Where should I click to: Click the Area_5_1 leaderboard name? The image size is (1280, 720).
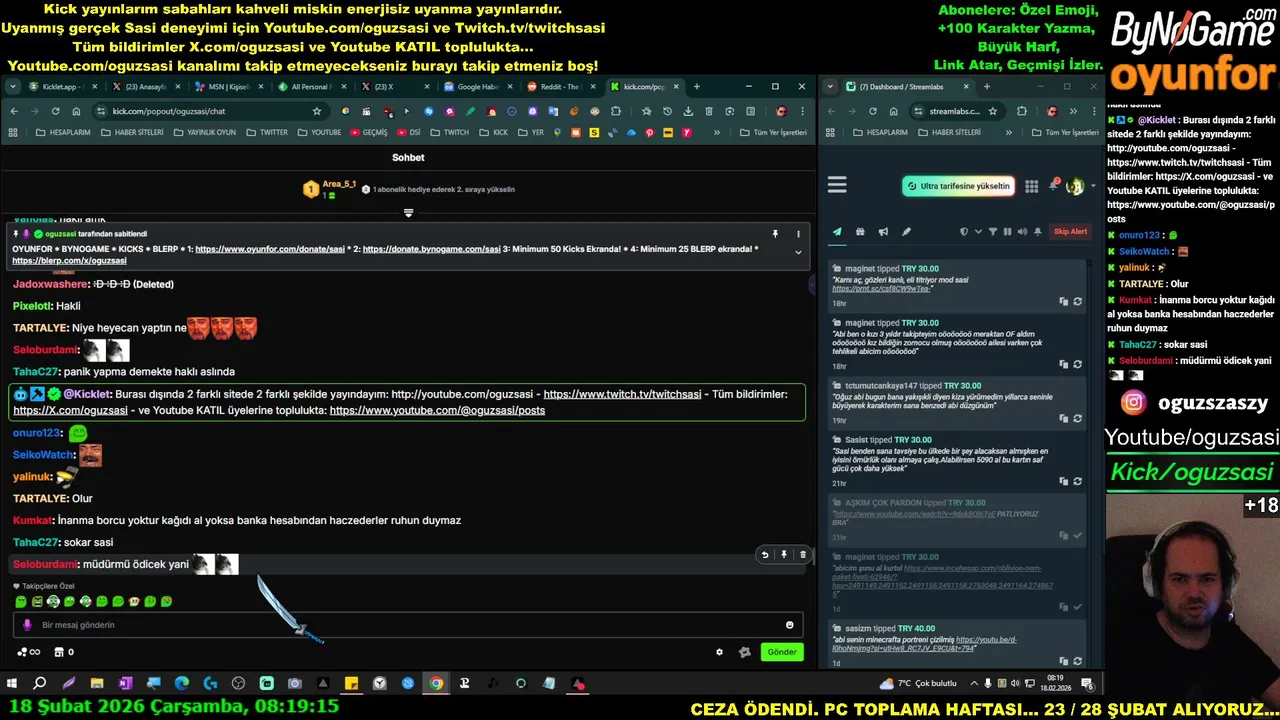pyautogui.click(x=338, y=184)
